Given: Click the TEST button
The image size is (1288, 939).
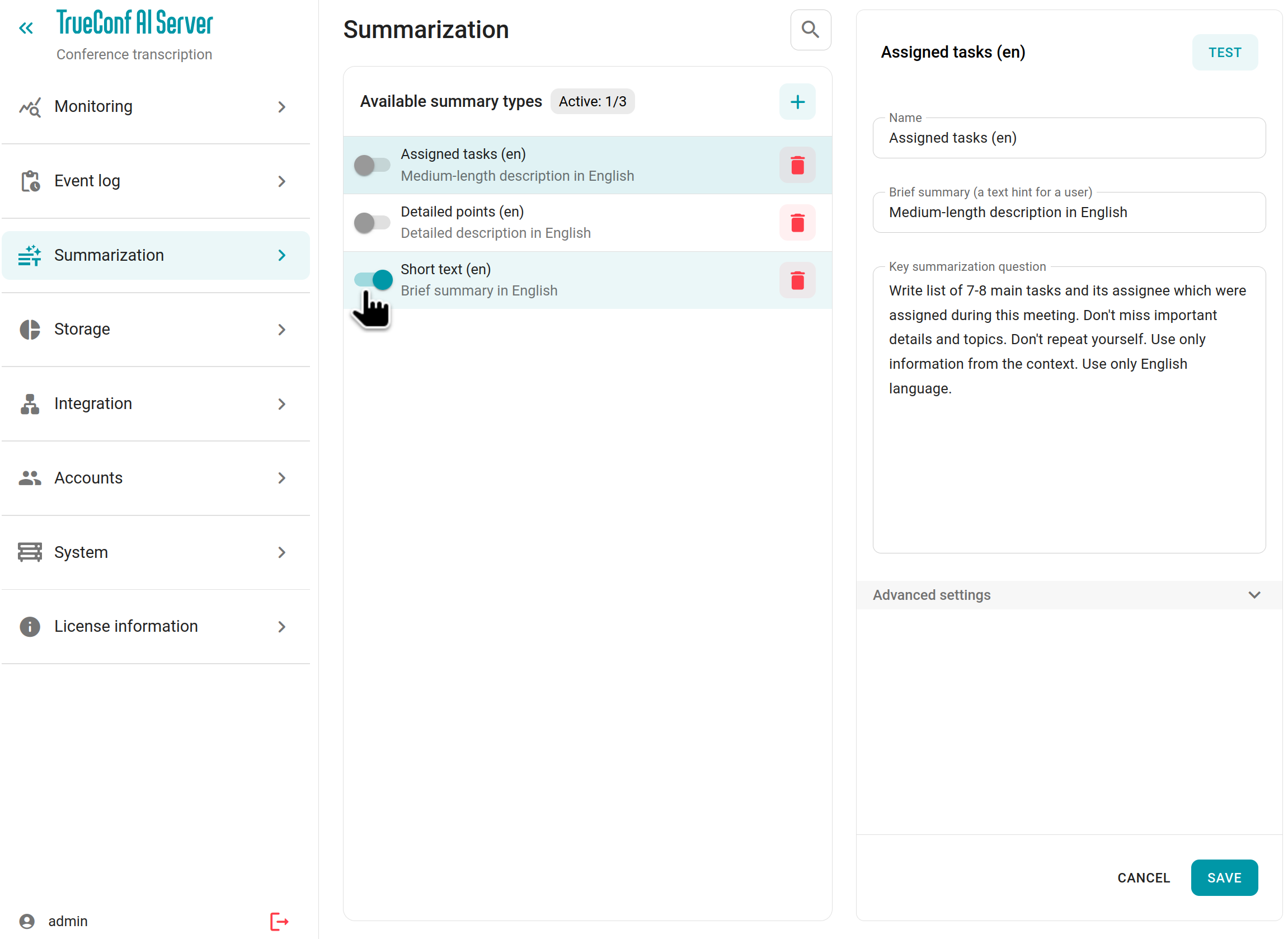Looking at the screenshot, I should 1224,52.
